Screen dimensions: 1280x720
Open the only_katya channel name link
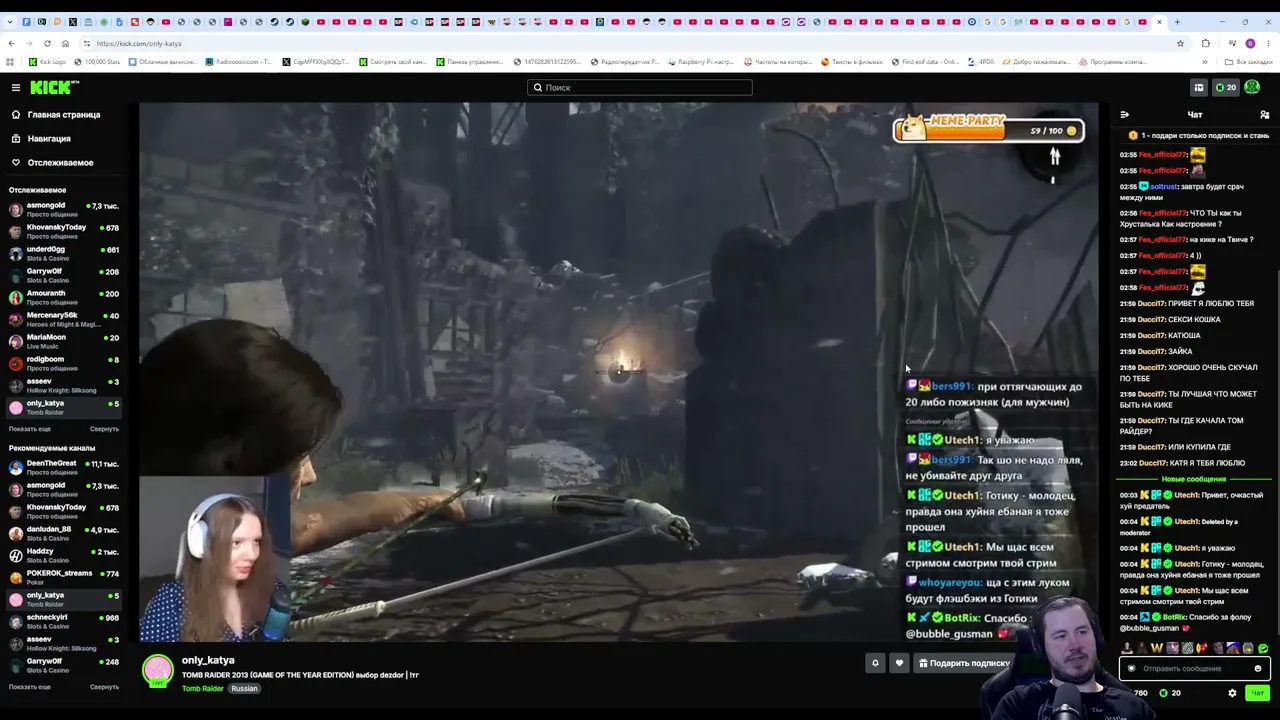tap(208, 661)
